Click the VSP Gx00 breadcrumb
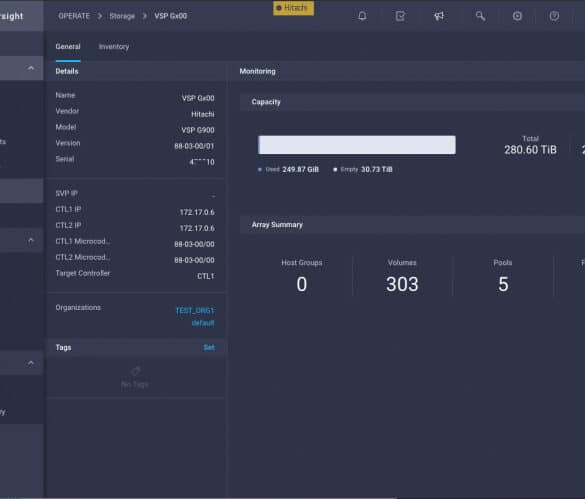585x499 pixels. pyautogui.click(x=171, y=16)
